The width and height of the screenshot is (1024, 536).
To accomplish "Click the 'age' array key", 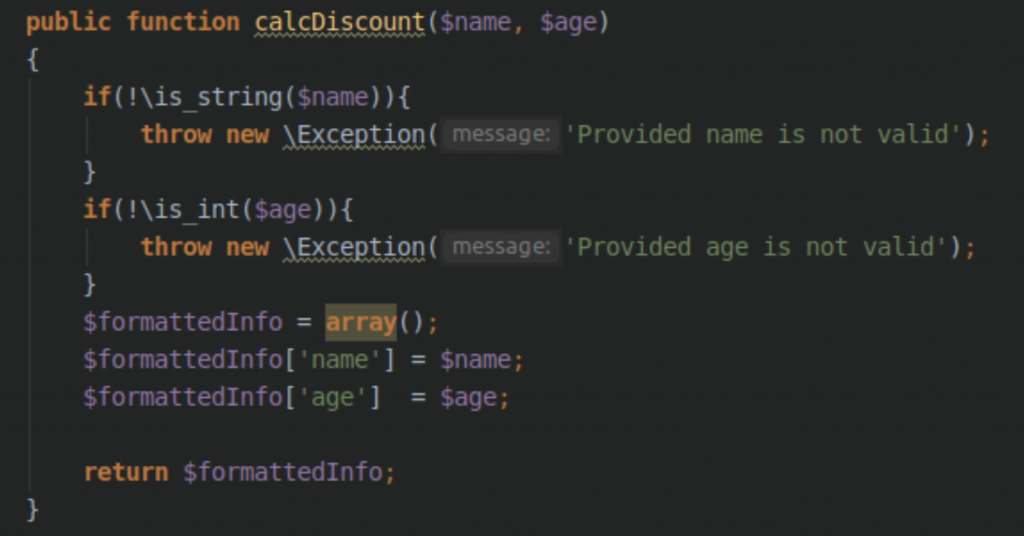I will (x=333, y=398).
